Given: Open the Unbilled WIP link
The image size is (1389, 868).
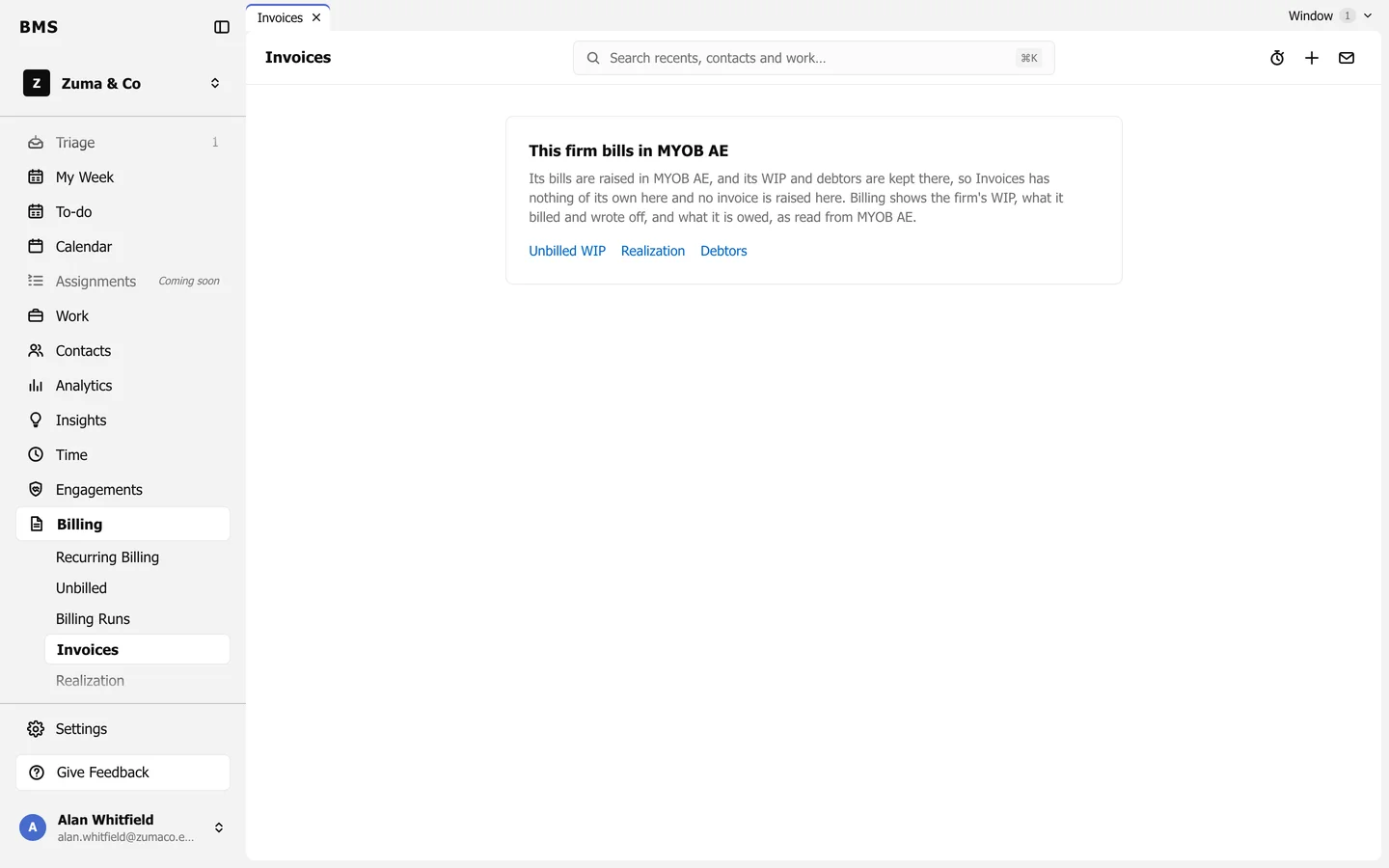Looking at the screenshot, I should pyautogui.click(x=567, y=251).
